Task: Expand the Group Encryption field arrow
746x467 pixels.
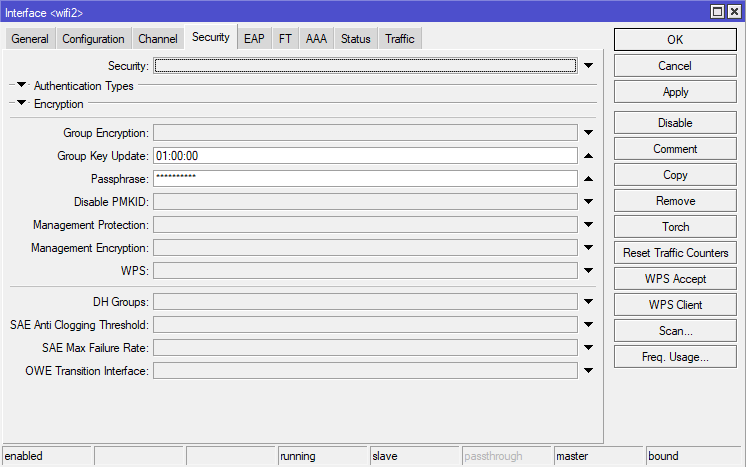Action: [x=589, y=133]
